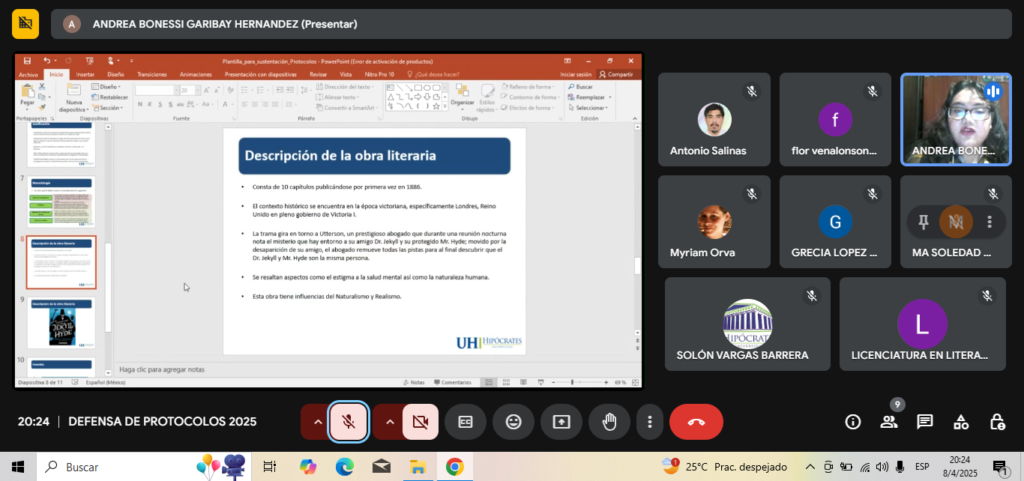Open host controls lock icon
Viewport: 1024px width, 481px height.
coord(997,422)
